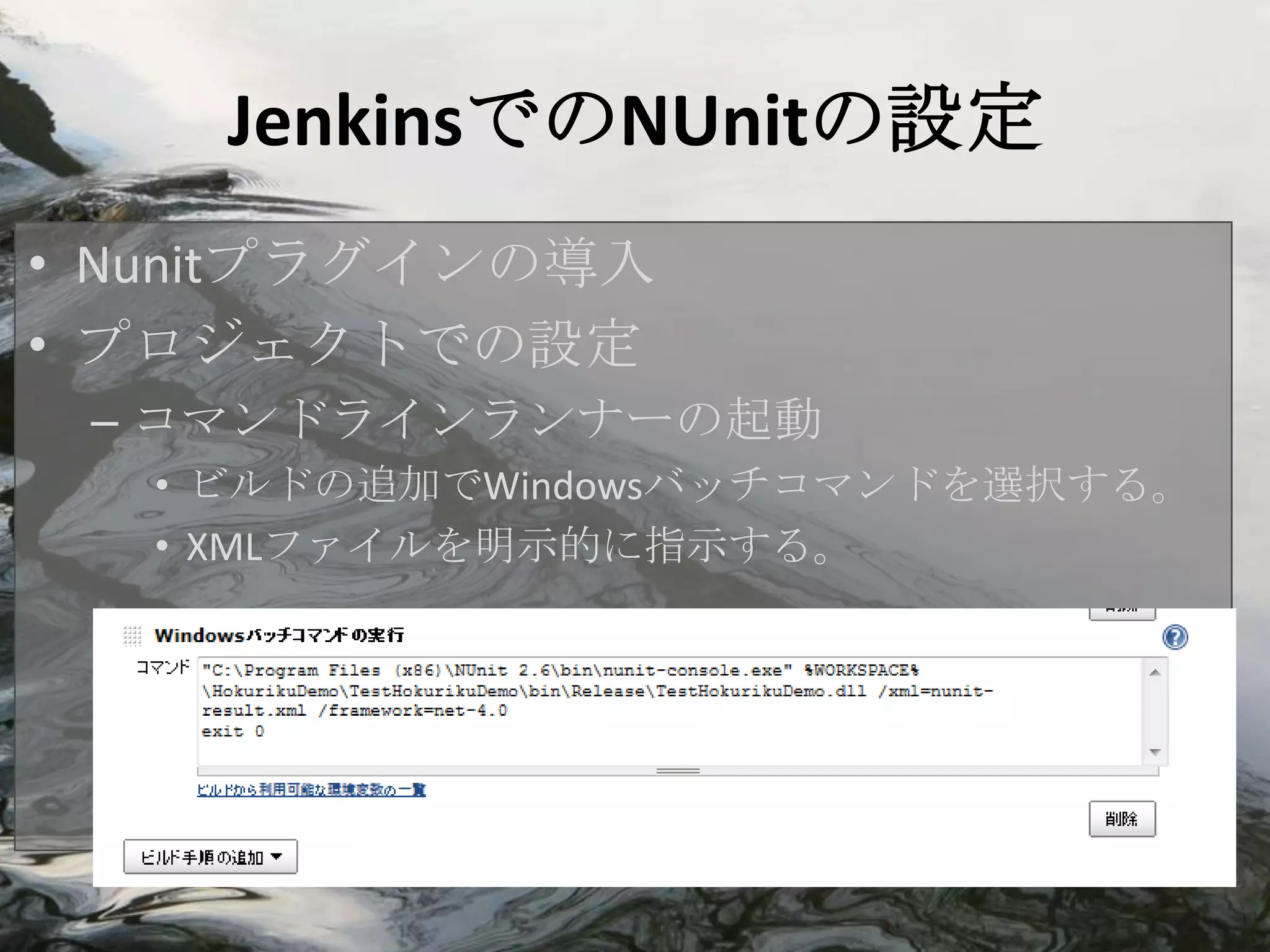Click the slide title JenkinsでのNUnitの設定
This screenshot has width=1270, height=952.
[x=634, y=118]
